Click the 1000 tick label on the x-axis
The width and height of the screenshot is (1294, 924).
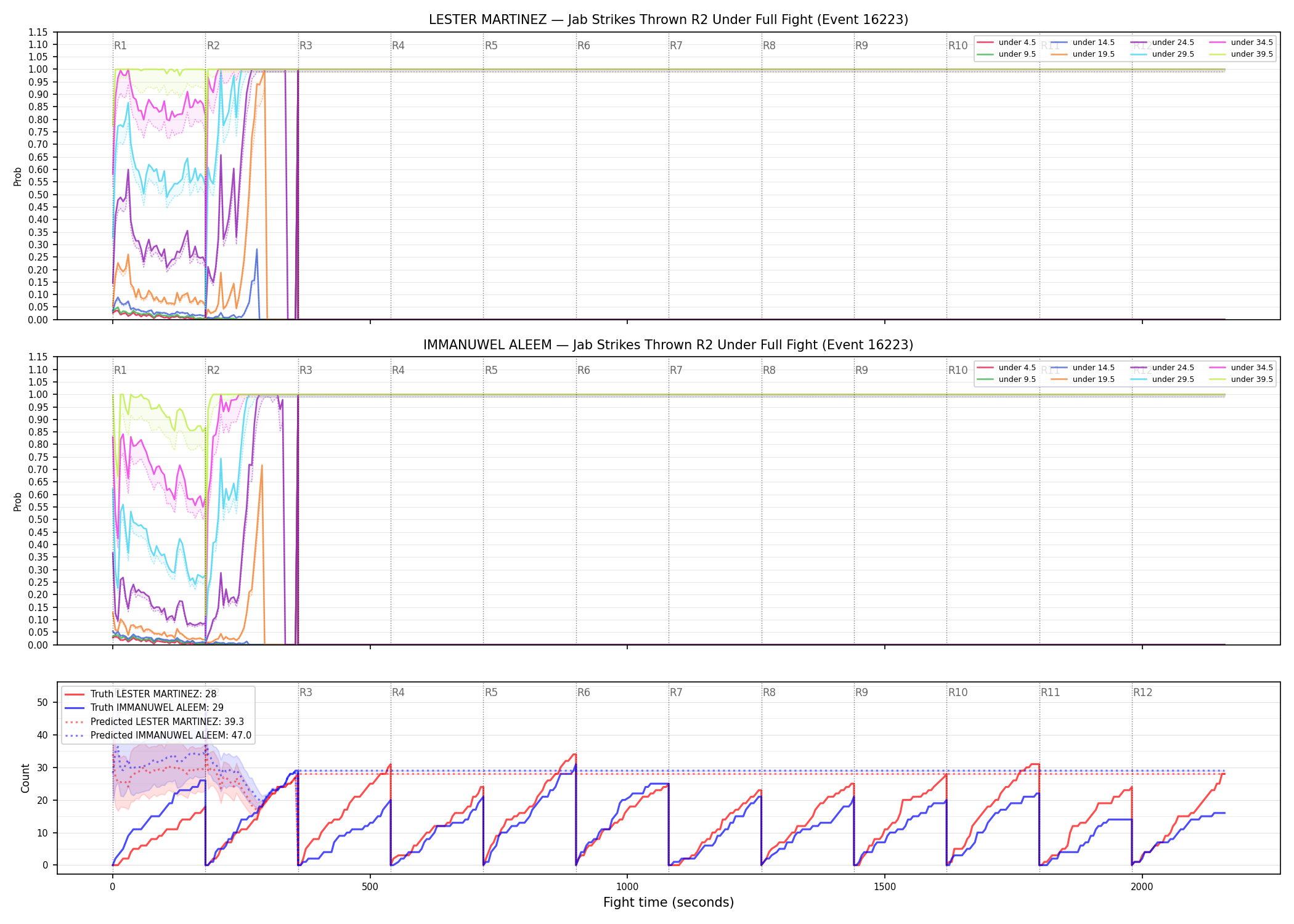click(627, 887)
